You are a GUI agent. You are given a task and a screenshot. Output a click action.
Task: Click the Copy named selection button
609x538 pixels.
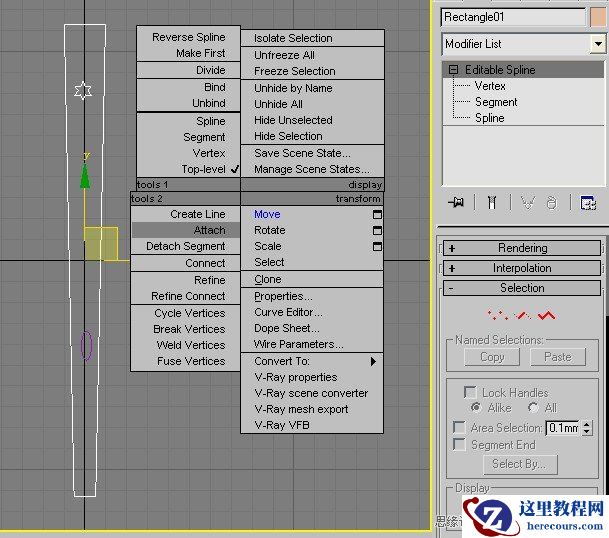coord(492,357)
